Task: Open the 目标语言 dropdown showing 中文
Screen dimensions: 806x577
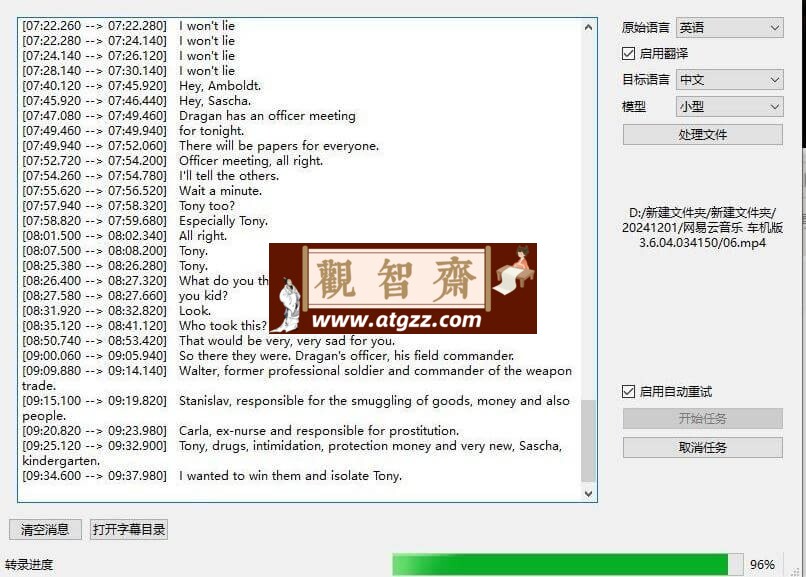Action: [x=729, y=80]
